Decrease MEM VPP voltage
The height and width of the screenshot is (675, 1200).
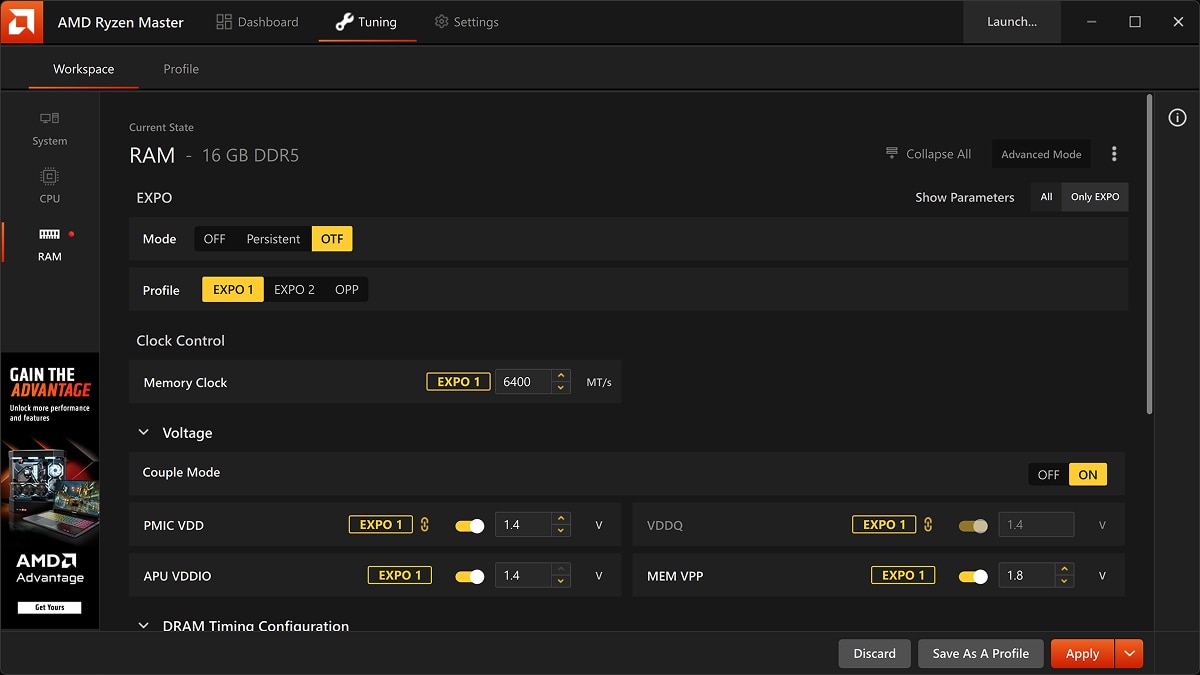[x=1064, y=582]
